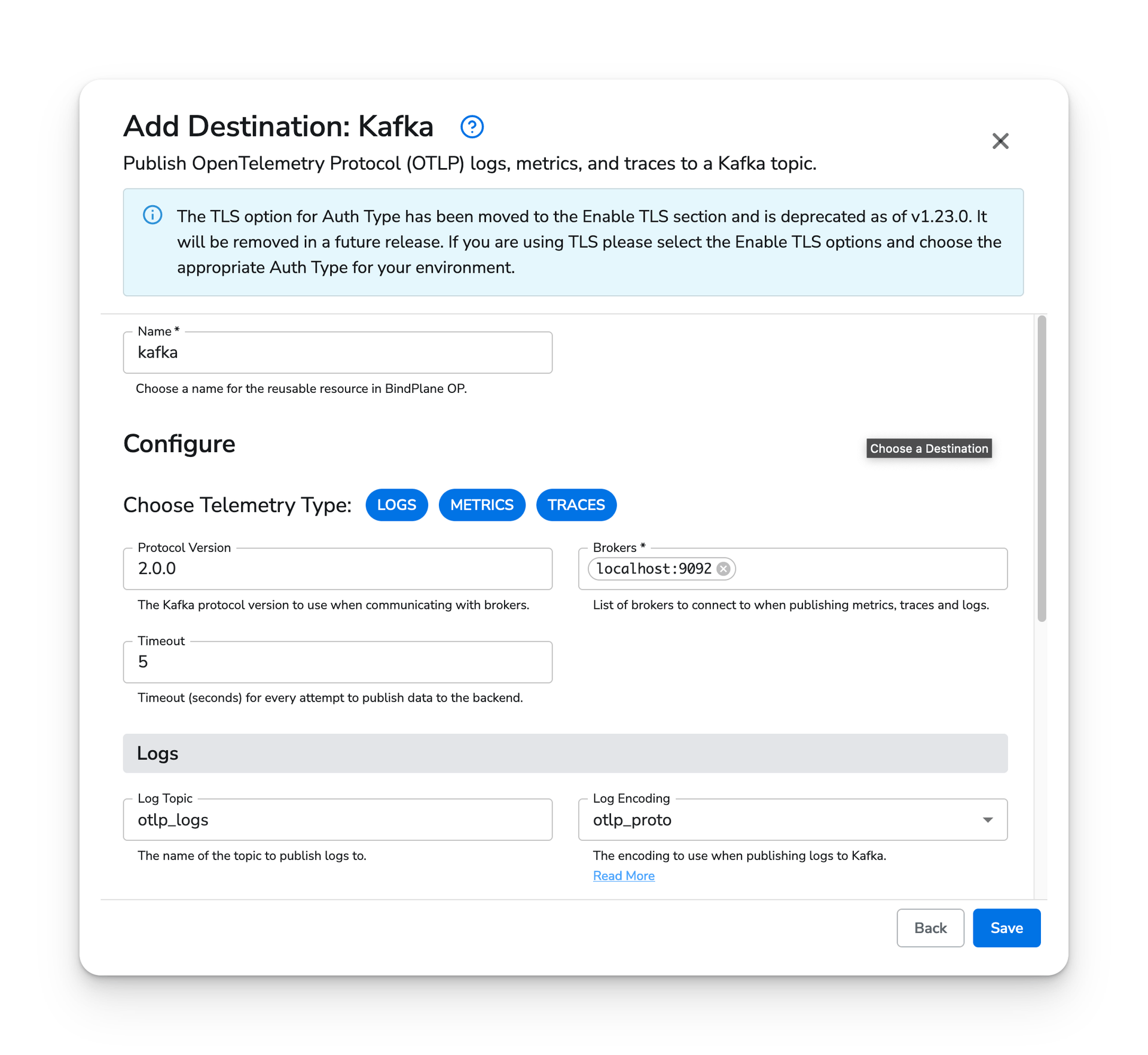The height and width of the screenshot is (1055, 1148).
Task: Toggle METRICS telemetry type selection
Action: [482, 505]
